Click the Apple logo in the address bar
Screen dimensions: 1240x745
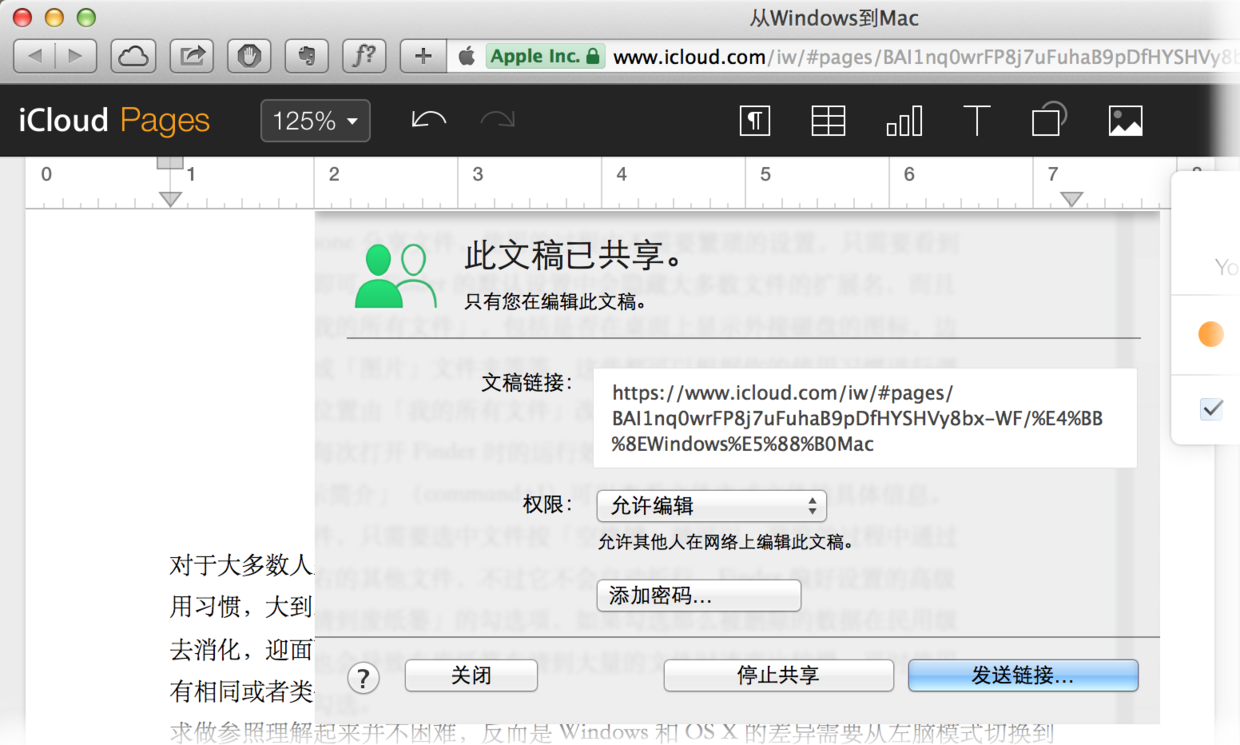(x=466, y=57)
